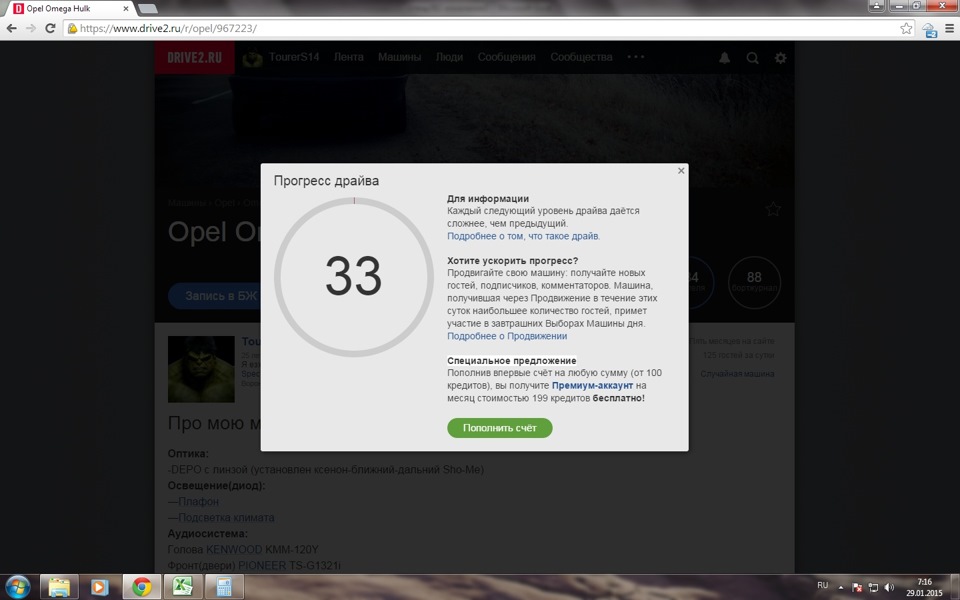Click the cloud extension icon in Chrome toolbar
960x600 pixels.
tap(929, 29)
